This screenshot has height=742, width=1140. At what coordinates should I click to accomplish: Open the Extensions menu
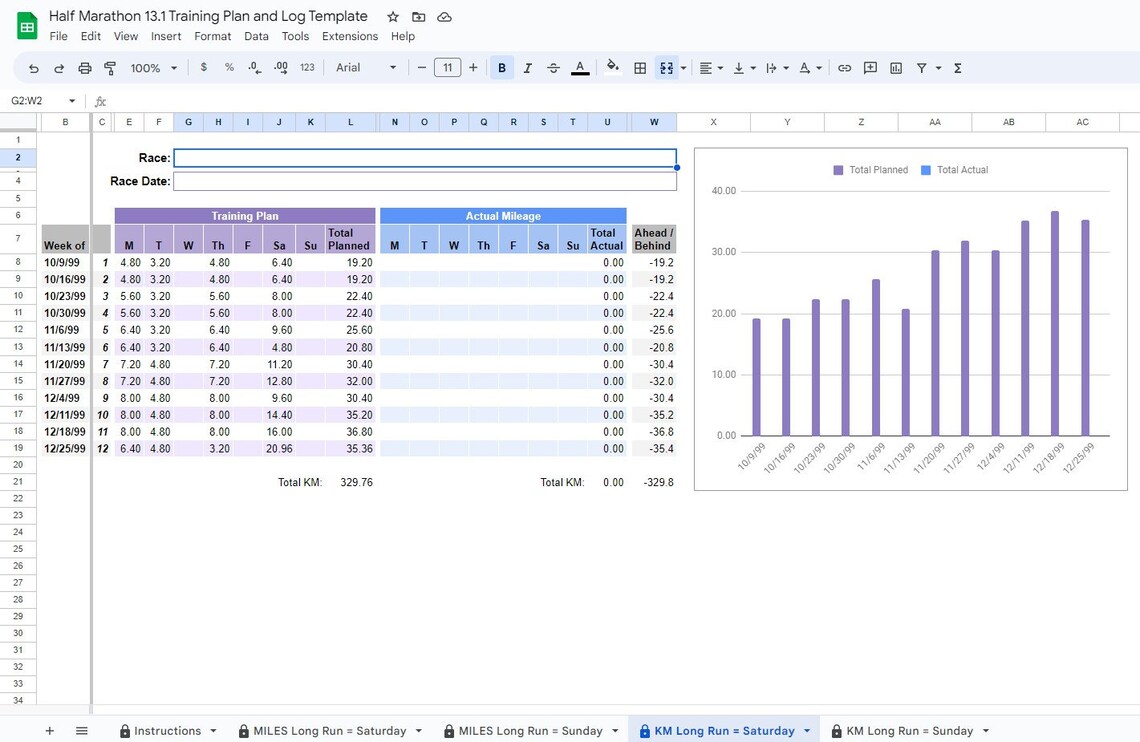[350, 35]
